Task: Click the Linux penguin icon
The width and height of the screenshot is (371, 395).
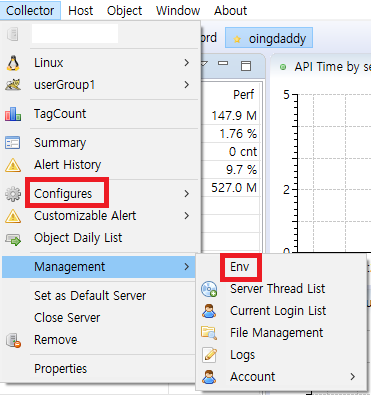Action: pos(13,63)
